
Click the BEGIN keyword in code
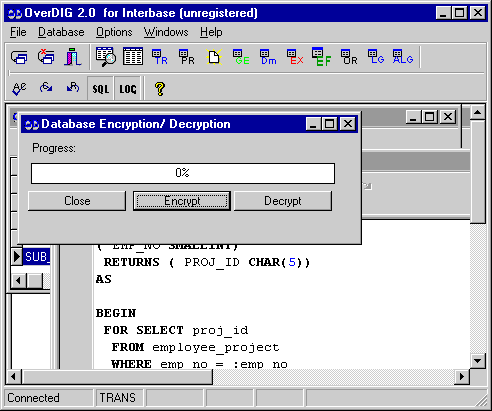click(x=116, y=313)
